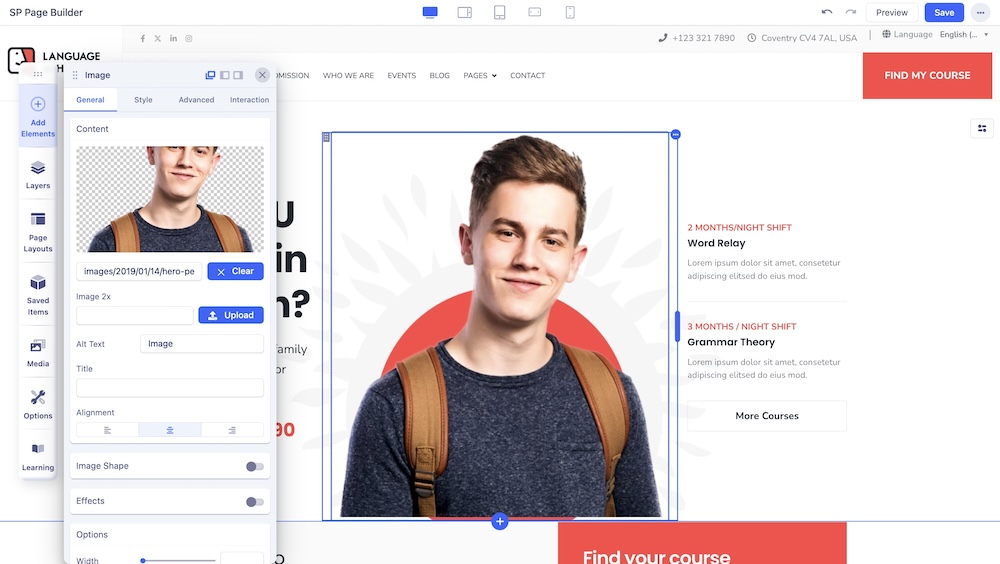Click the Alt Text input field
1000x564 pixels.
pyautogui.click(x=202, y=344)
